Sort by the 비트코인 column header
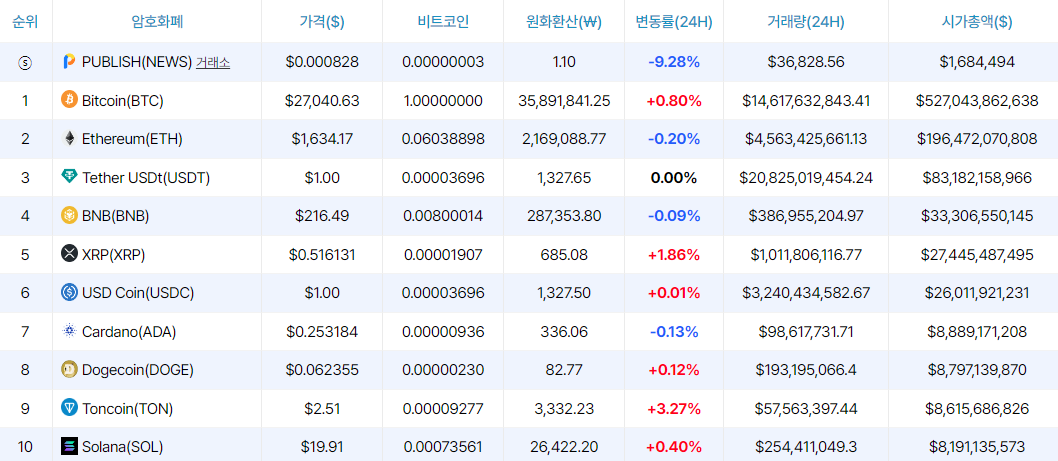This screenshot has width=1058, height=461. [443, 22]
